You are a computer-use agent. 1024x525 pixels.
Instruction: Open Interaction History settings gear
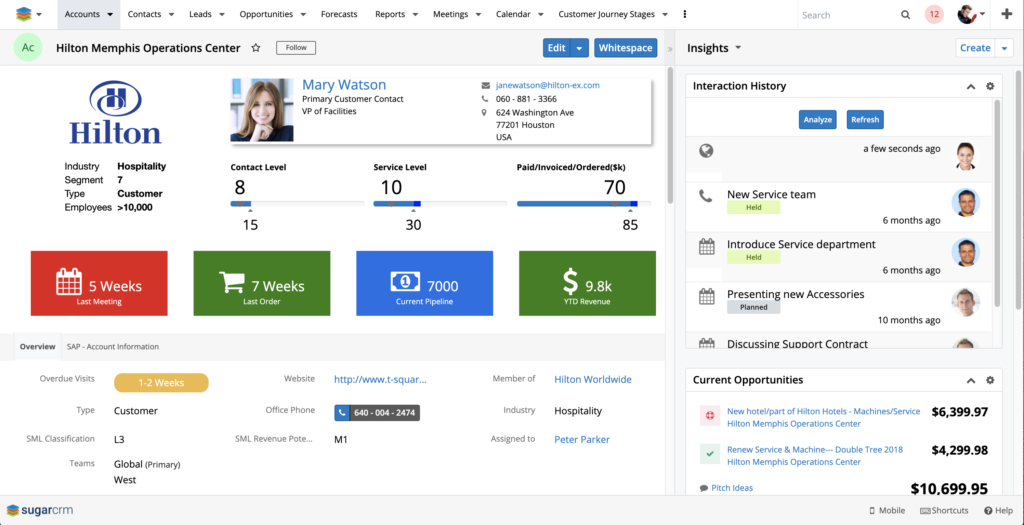[990, 87]
